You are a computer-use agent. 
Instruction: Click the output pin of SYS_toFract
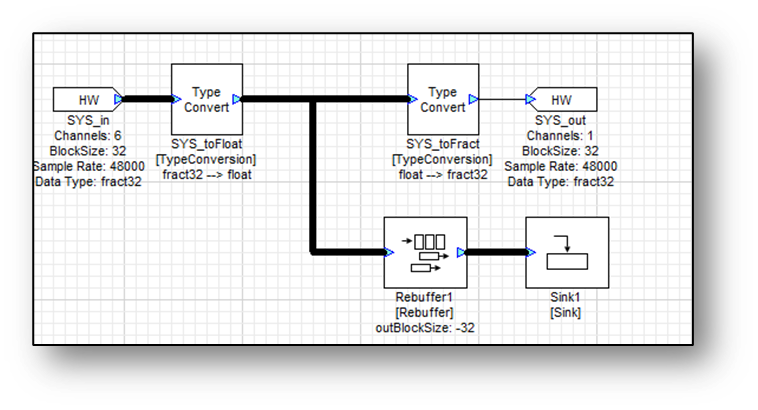pyautogui.click(x=473, y=99)
